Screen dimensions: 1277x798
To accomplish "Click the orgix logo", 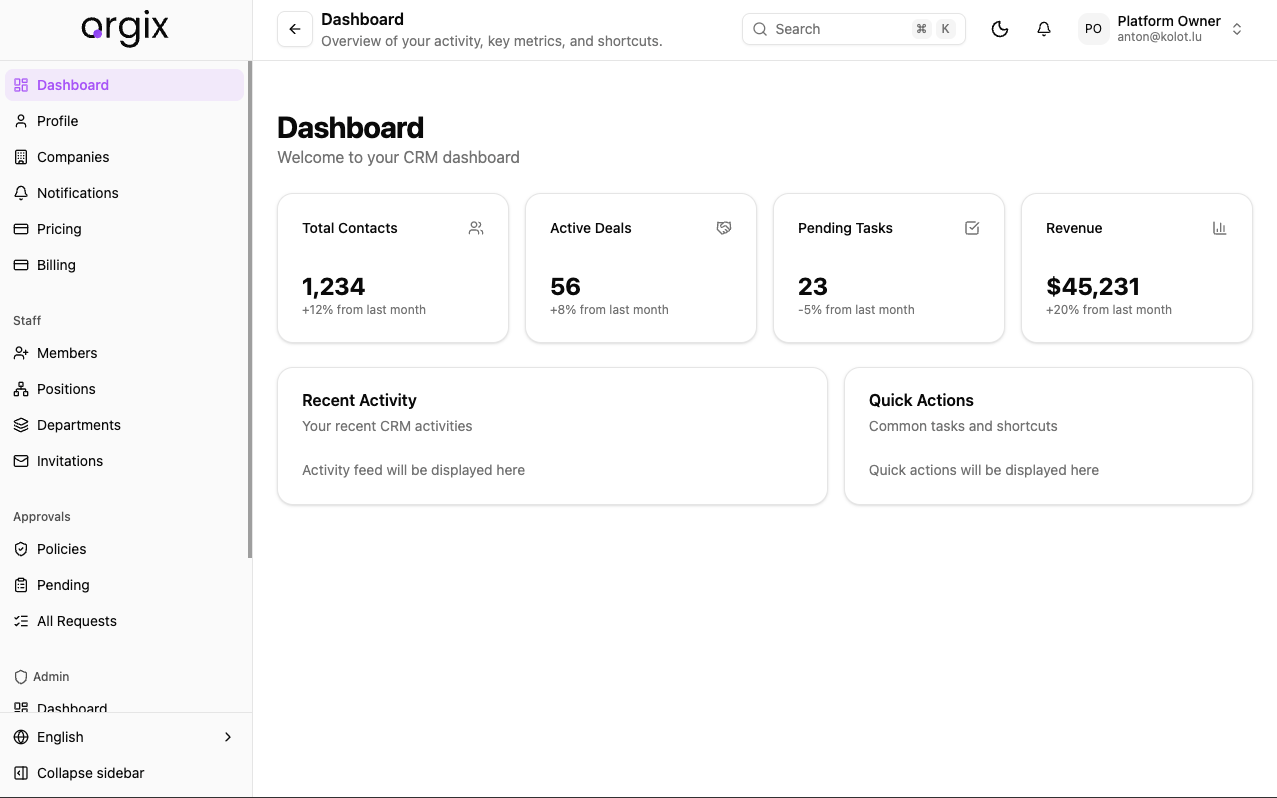I will (x=125, y=29).
